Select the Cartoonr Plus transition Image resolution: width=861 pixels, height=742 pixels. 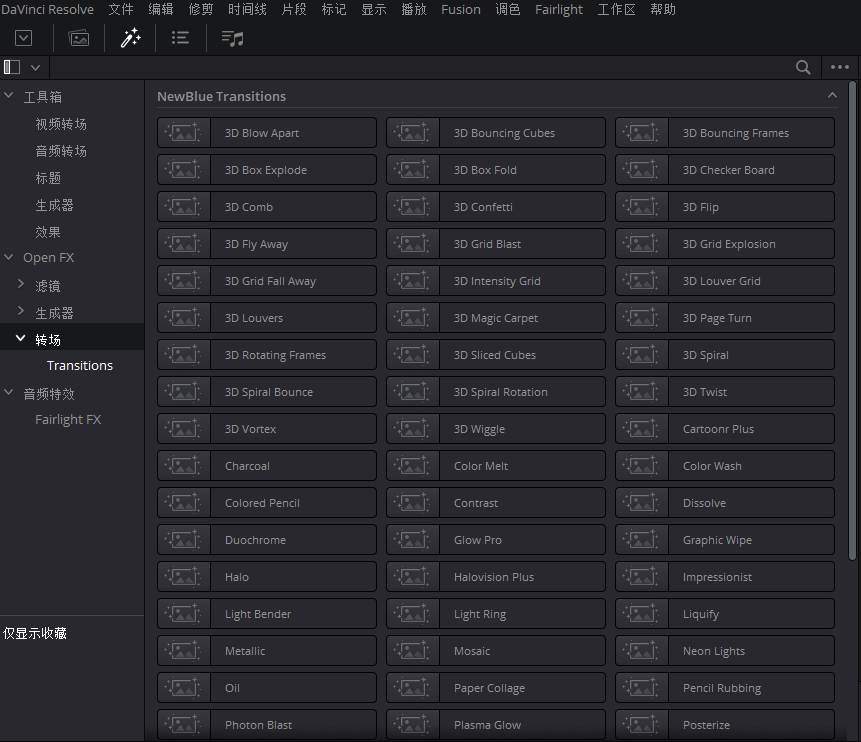(725, 429)
